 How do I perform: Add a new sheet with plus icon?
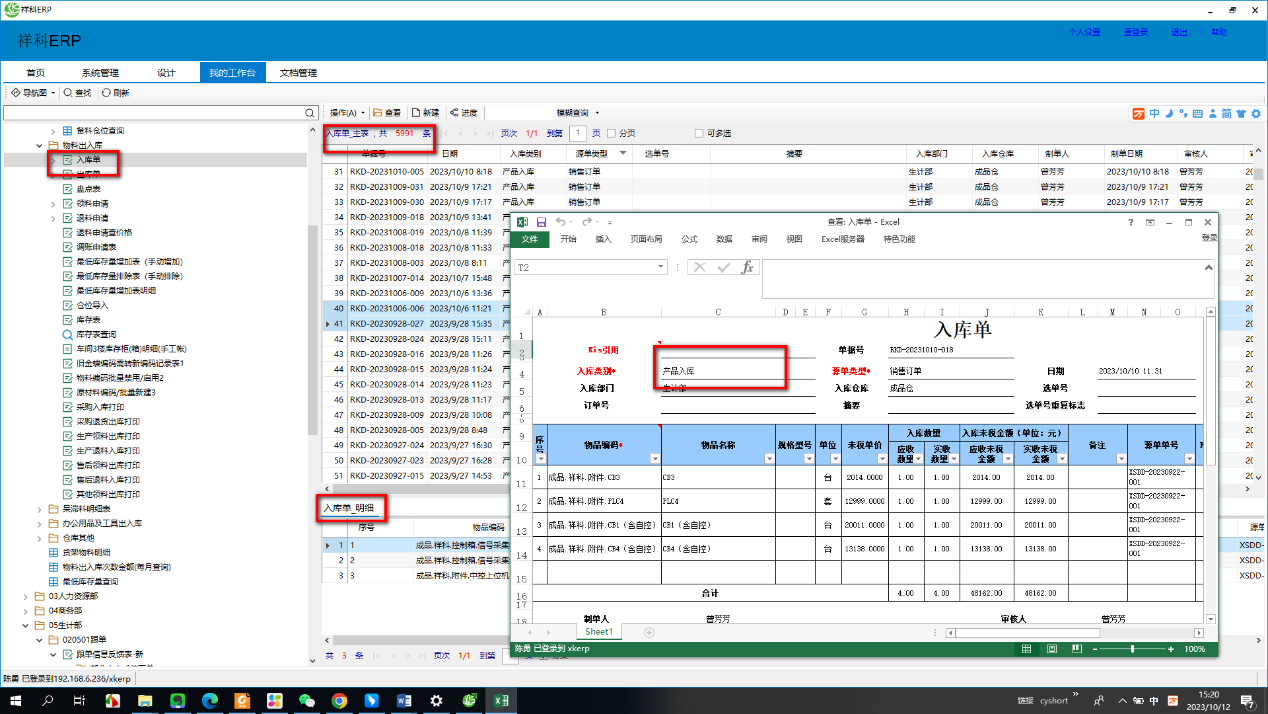pyautogui.click(x=649, y=632)
